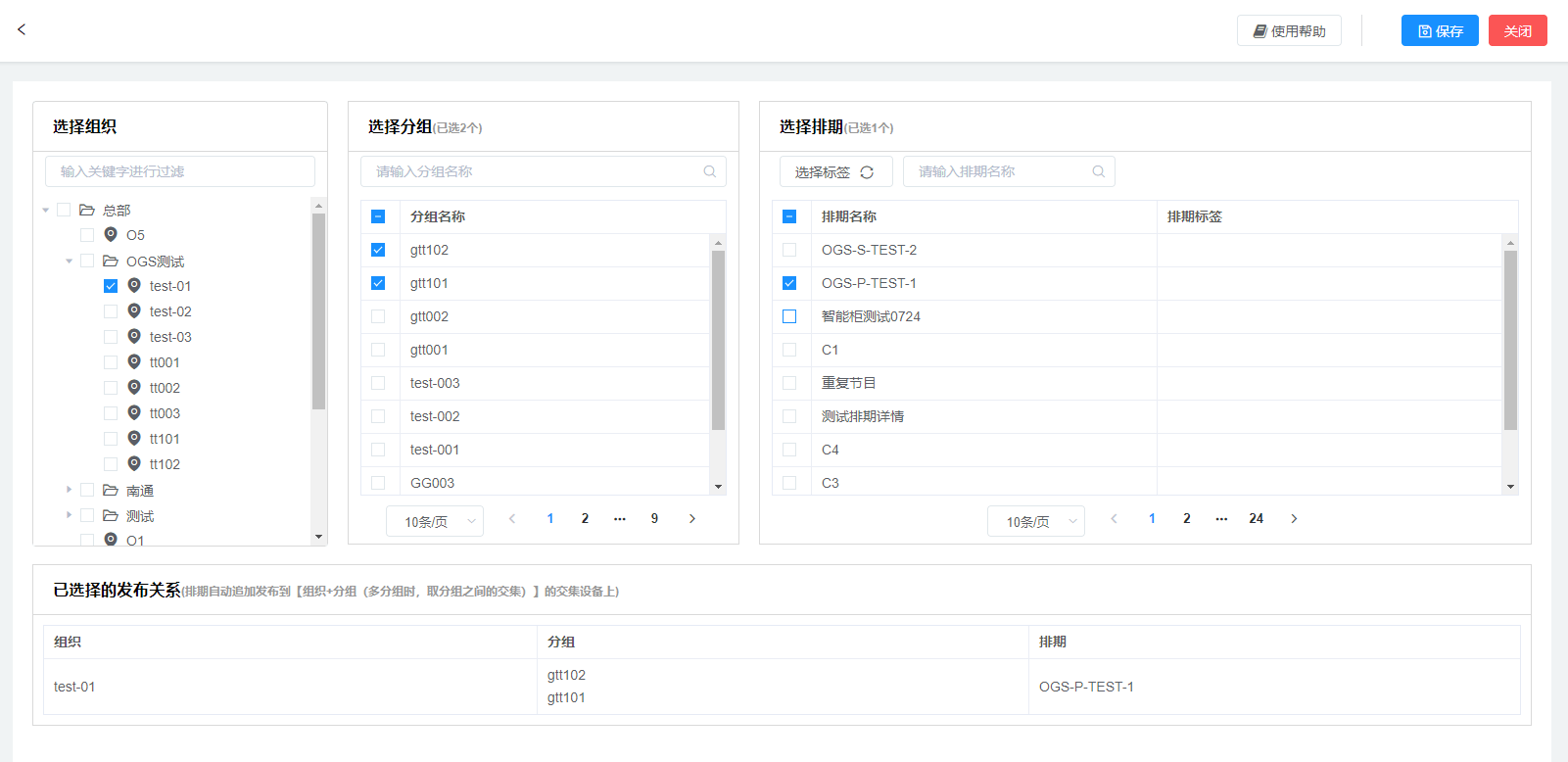Screen dimensions: 1568x762
Task: Collapse the OGS测试 tree node
Action: 69,261
